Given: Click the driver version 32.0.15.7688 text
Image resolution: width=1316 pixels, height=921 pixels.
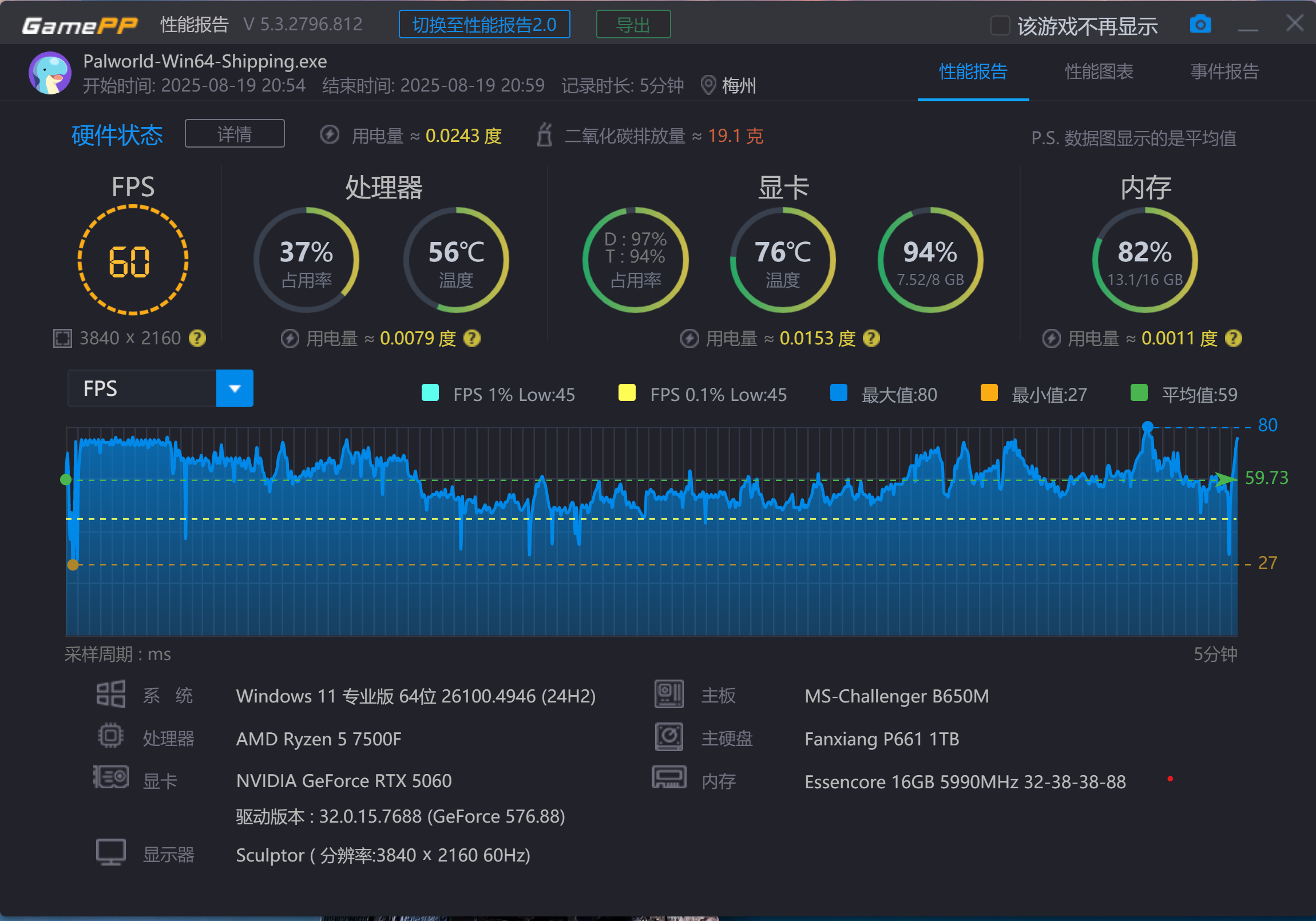Looking at the screenshot, I should [x=401, y=816].
